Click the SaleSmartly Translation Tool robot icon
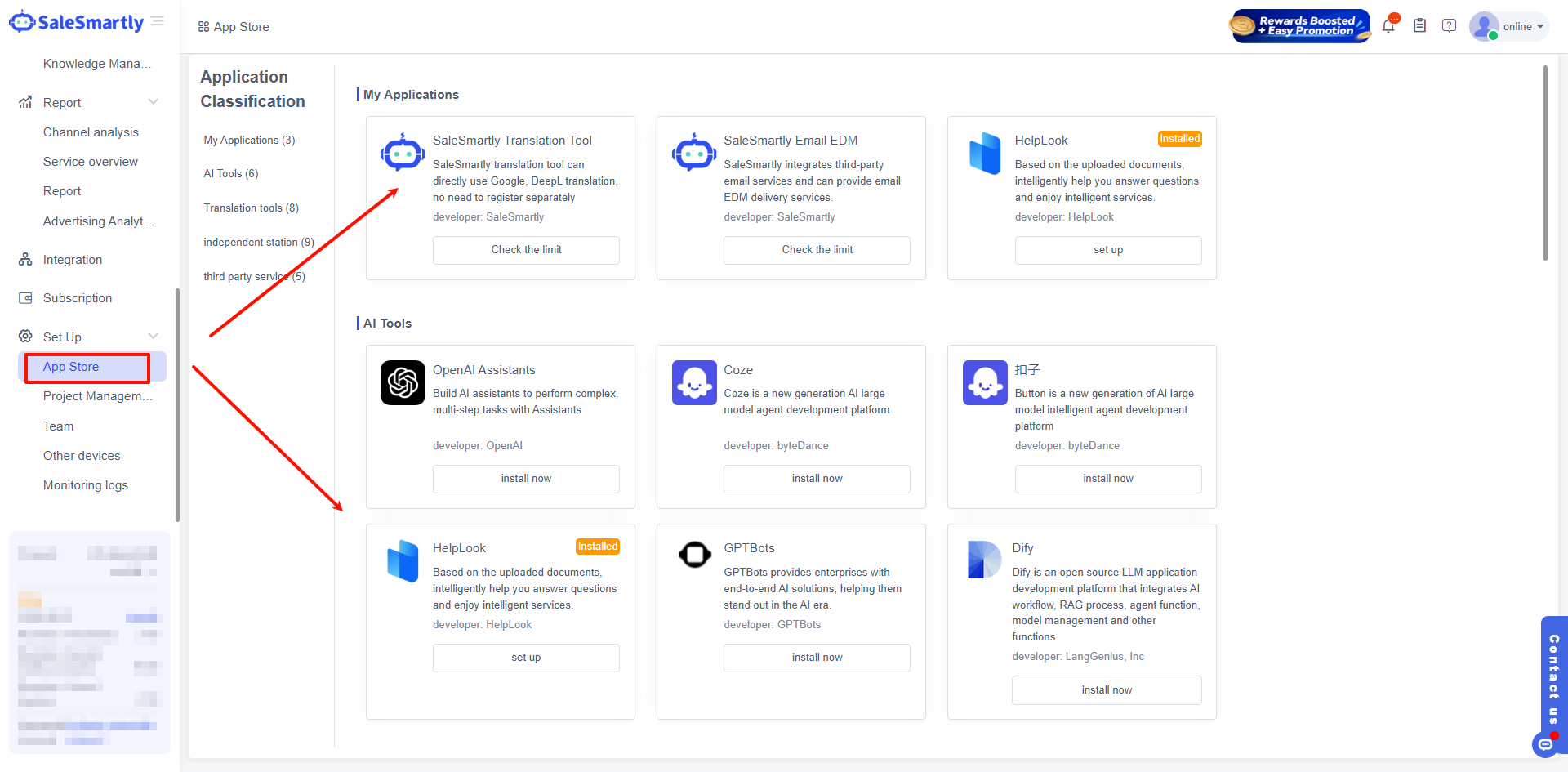The height and width of the screenshot is (772, 1568). (403, 152)
